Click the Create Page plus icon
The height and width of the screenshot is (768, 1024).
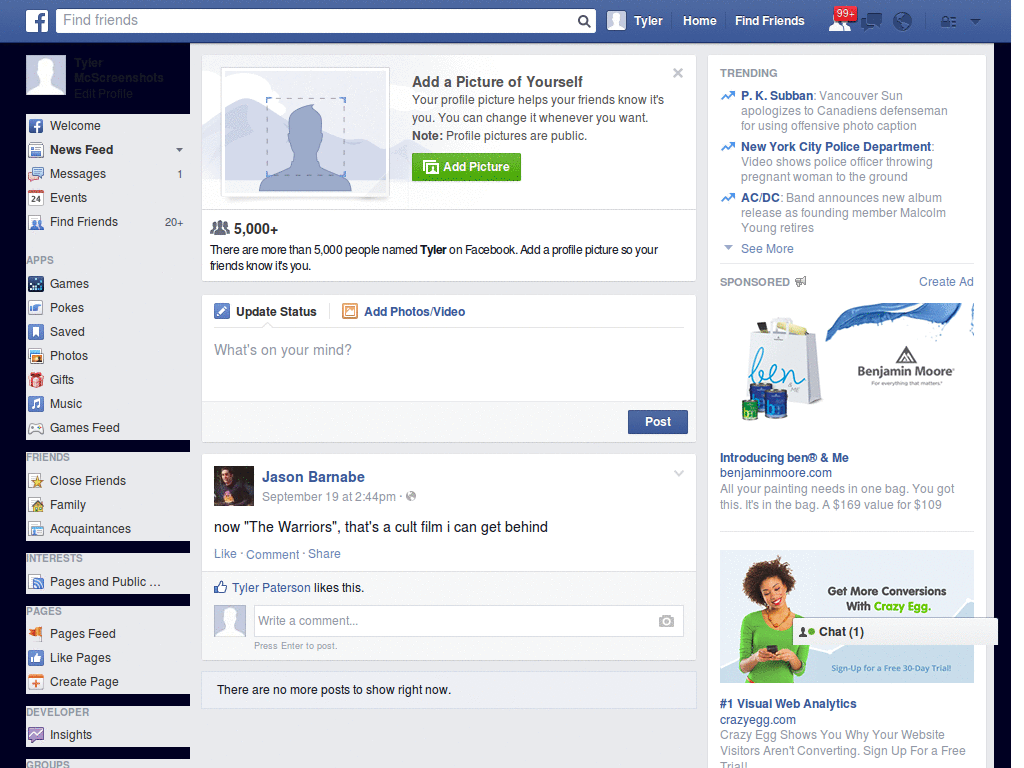[36, 682]
